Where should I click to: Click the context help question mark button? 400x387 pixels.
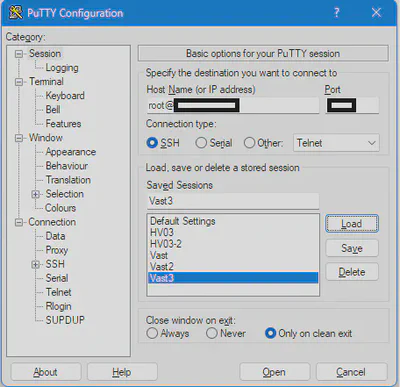click(x=336, y=13)
